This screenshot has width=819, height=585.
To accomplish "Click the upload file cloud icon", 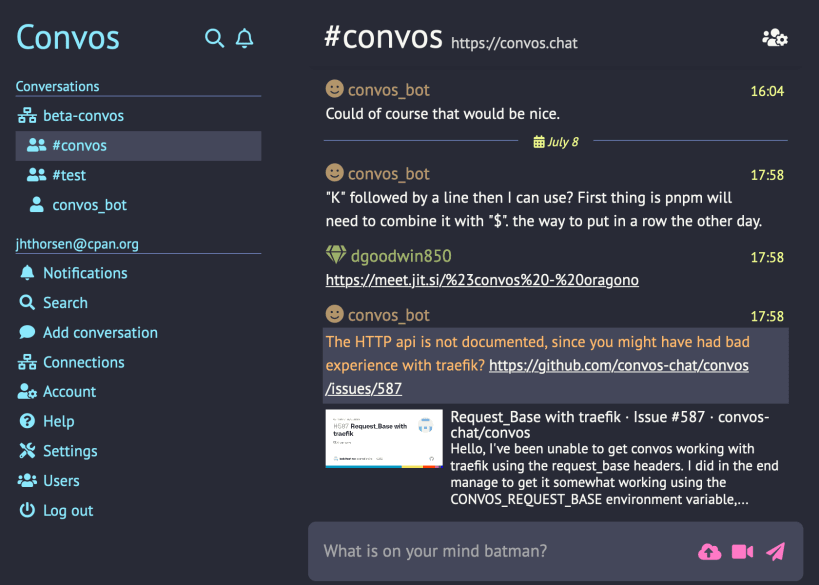I will point(709,552).
